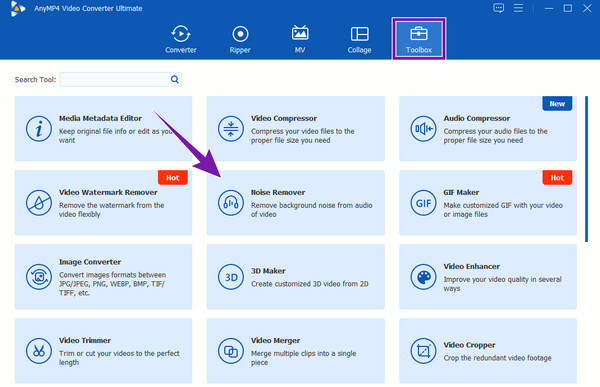Click the Hot badge on GIF Maker

[557, 178]
